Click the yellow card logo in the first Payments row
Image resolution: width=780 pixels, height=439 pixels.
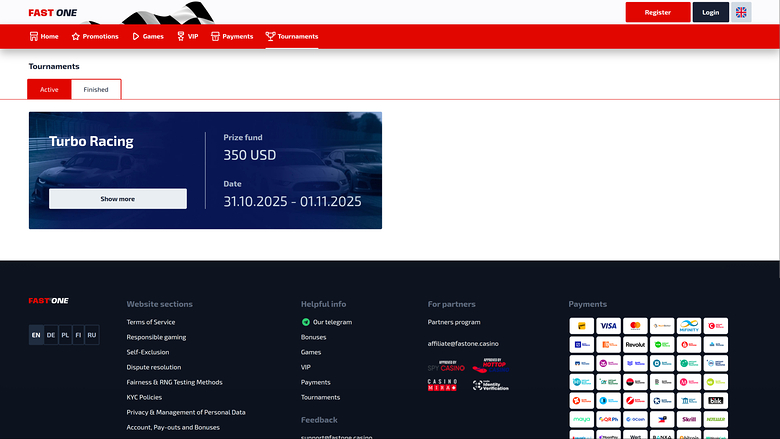pos(582,326)
